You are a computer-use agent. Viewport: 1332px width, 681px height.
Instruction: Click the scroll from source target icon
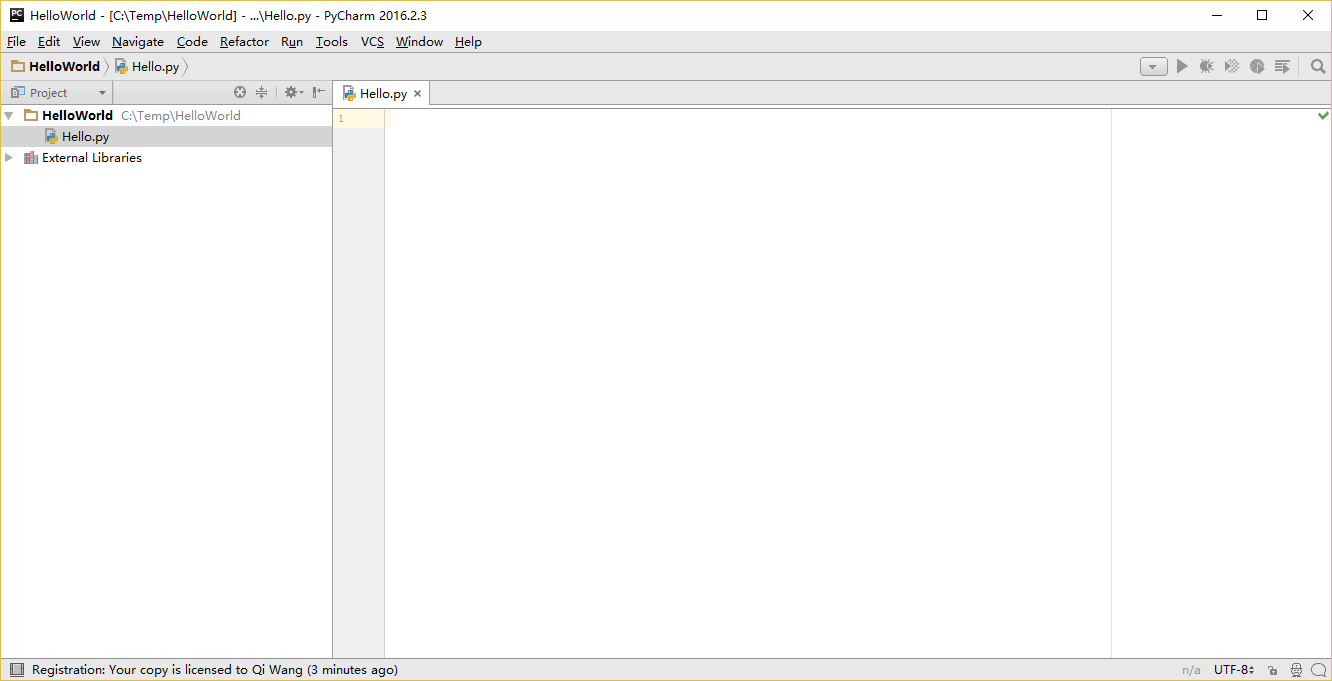(240, 92)
